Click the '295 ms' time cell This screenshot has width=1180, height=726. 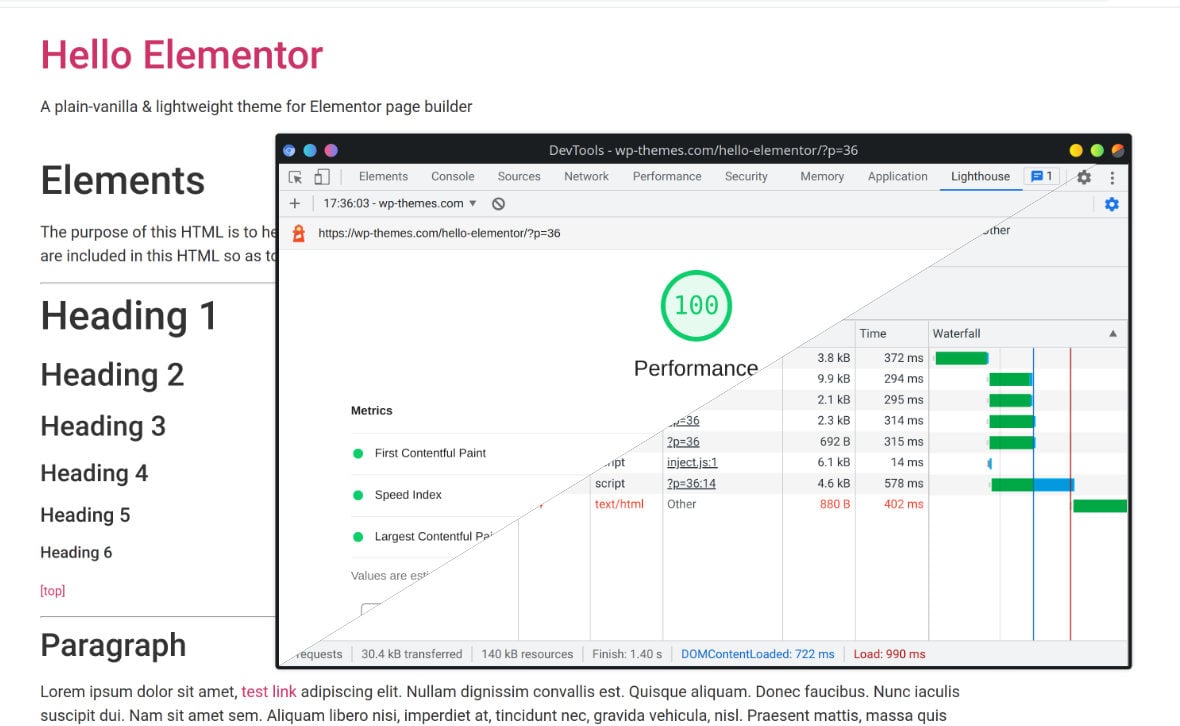[x=904, y=399]
